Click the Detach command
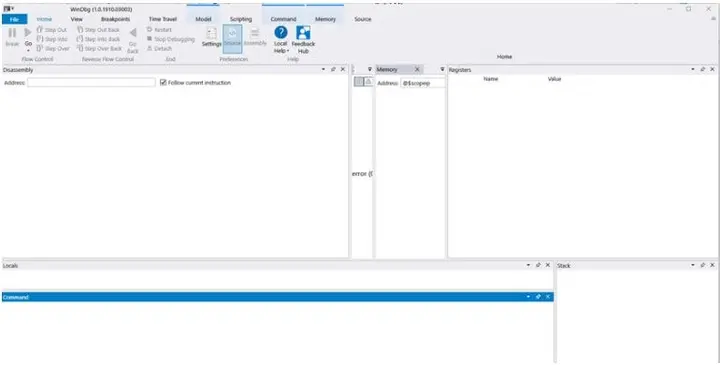Screen dimensions: 720x365 coord(159,48)
